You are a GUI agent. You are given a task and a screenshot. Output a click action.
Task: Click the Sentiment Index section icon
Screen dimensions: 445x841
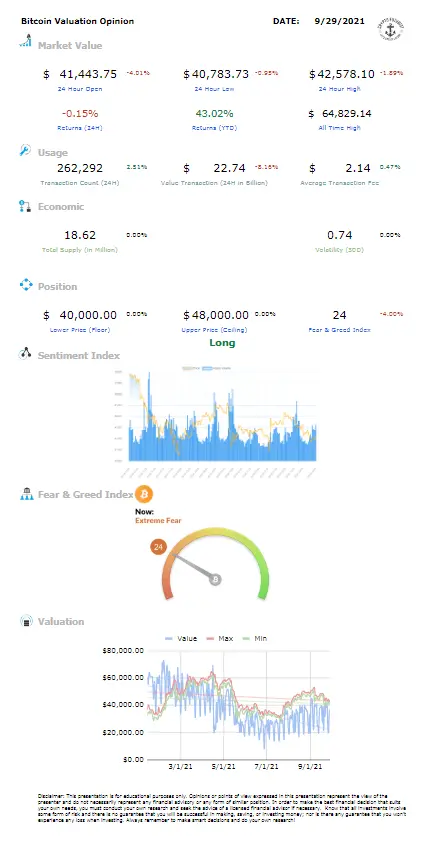(x=25, y=353)
